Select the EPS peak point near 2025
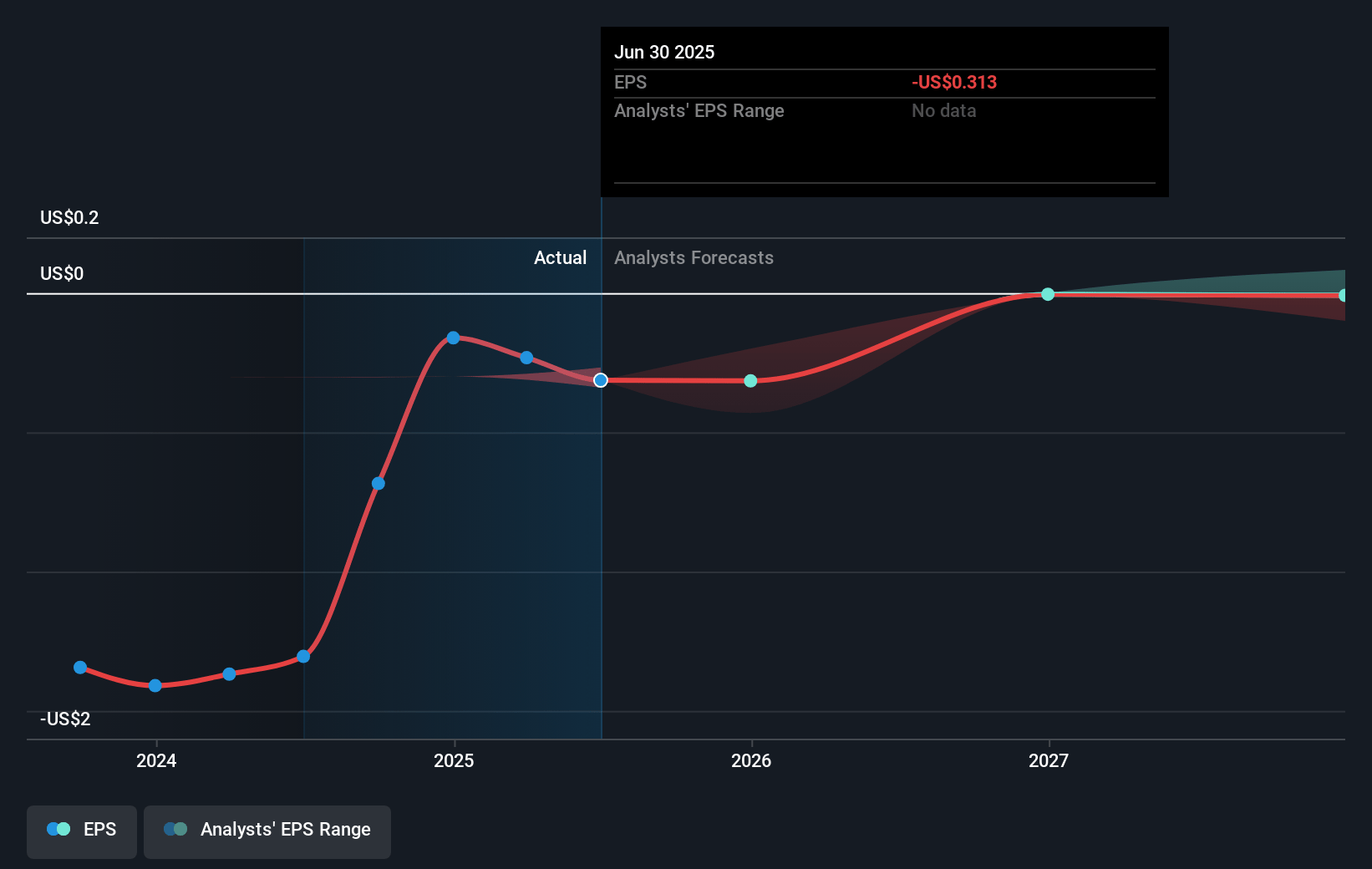Viewport: 1372px width, 869px height. click(453, 338)
